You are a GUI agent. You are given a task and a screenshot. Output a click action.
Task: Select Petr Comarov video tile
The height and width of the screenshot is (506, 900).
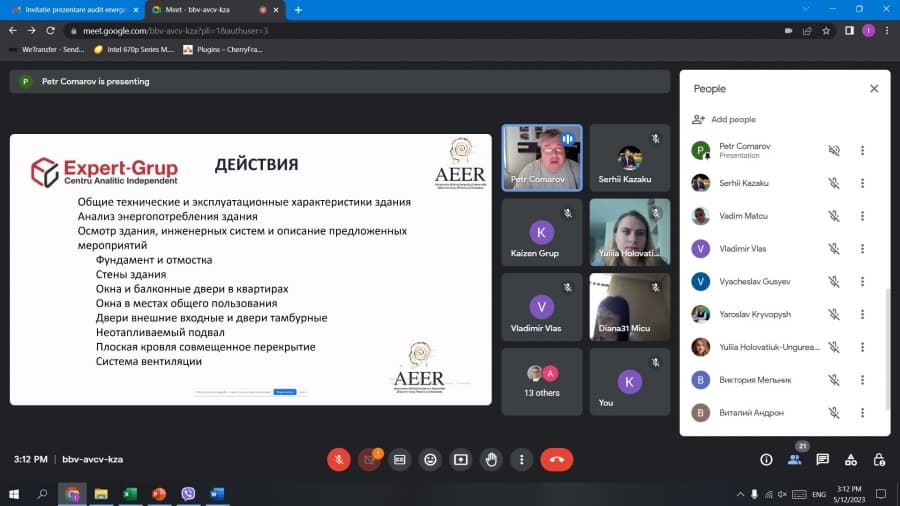[542, 158]
